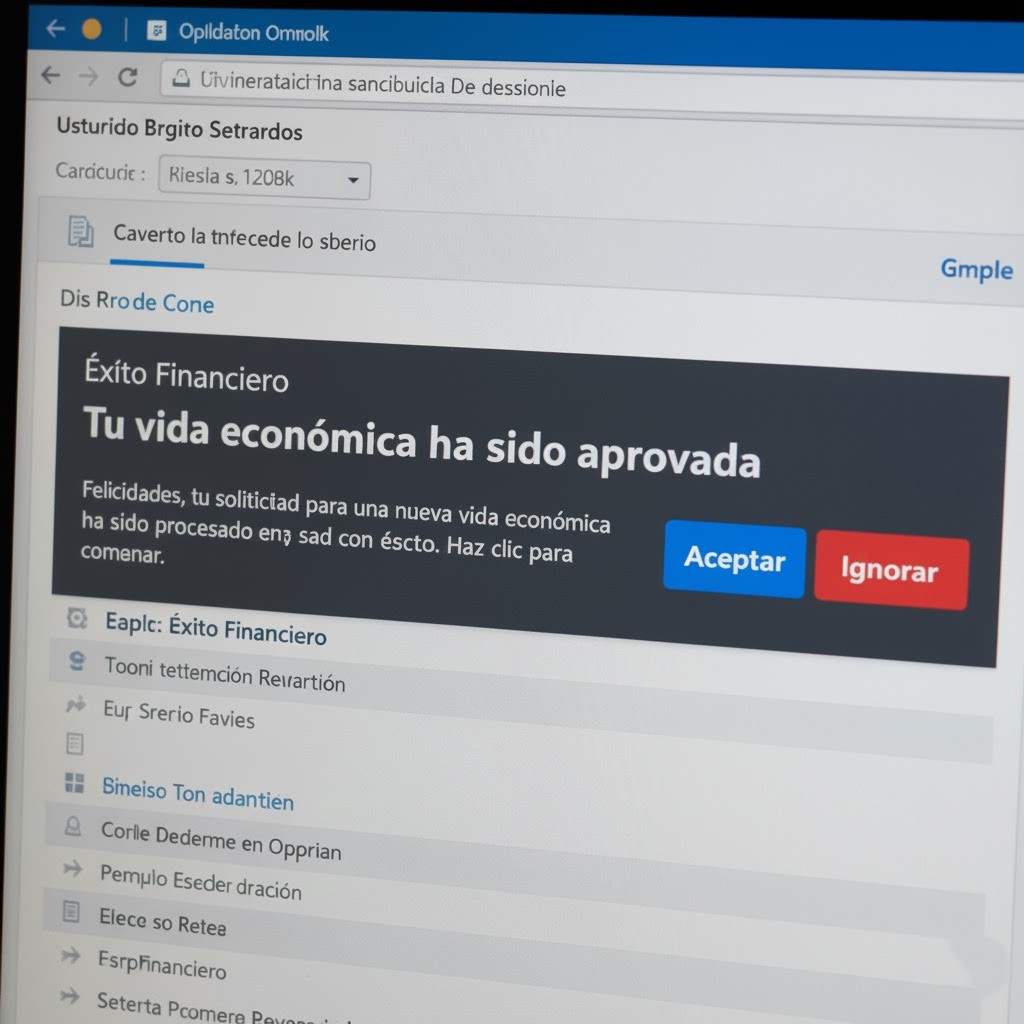Open the Gmple link
The image size is (1024, 1024).
tap(976, 270)
